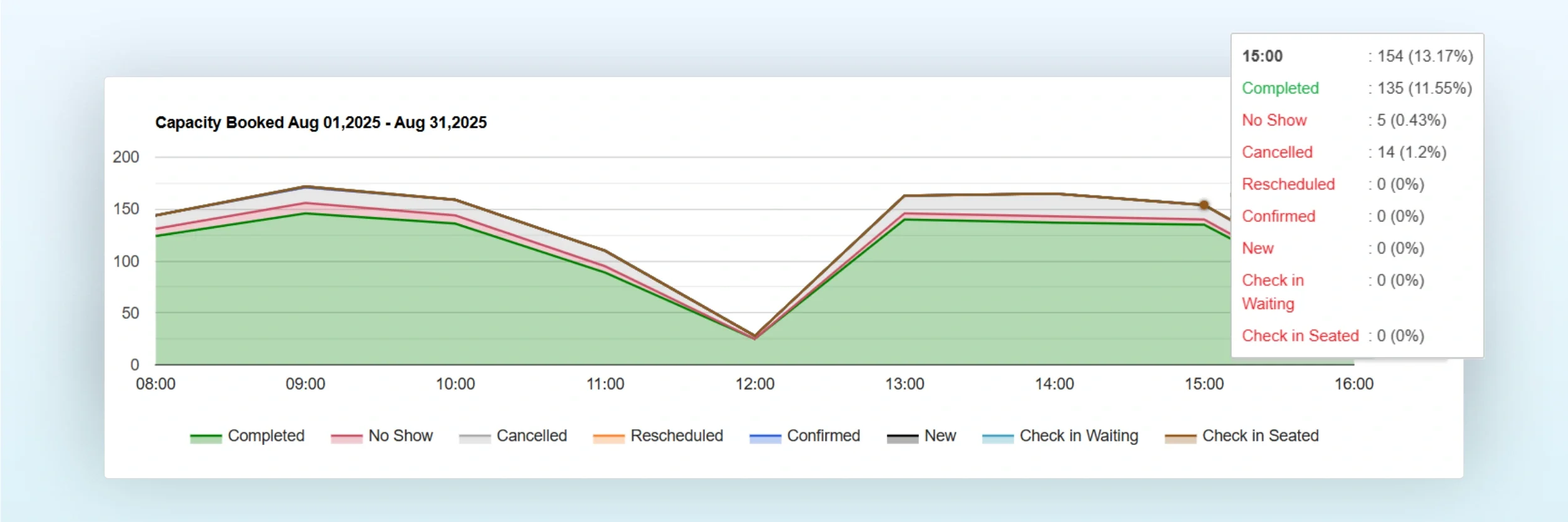
Task: Click the 15:00 tooltip header
Action: (x=1263, y=56)
